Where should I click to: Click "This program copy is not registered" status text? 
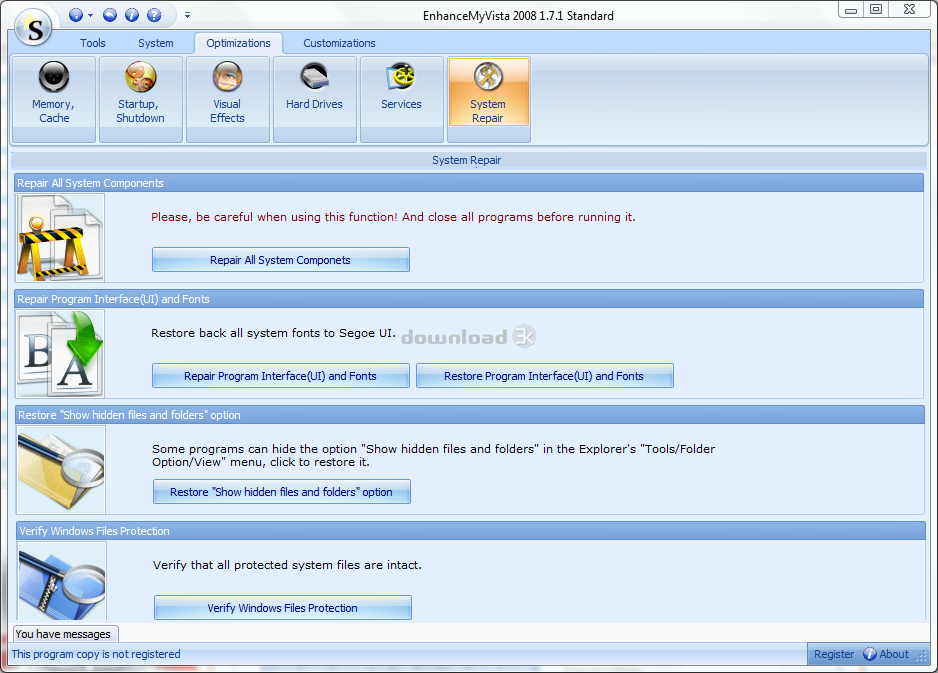click(x=96, y=654)
